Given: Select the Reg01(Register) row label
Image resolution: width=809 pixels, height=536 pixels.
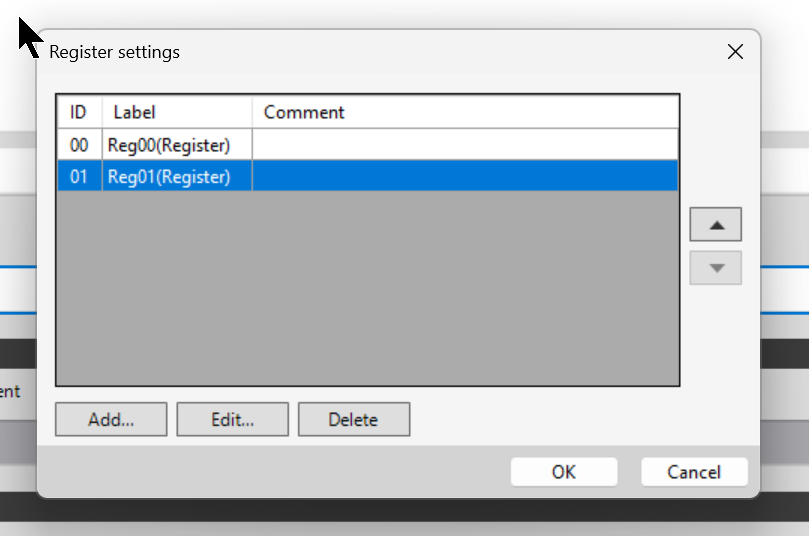Looking at the screenshot, I should coord(177,176).
